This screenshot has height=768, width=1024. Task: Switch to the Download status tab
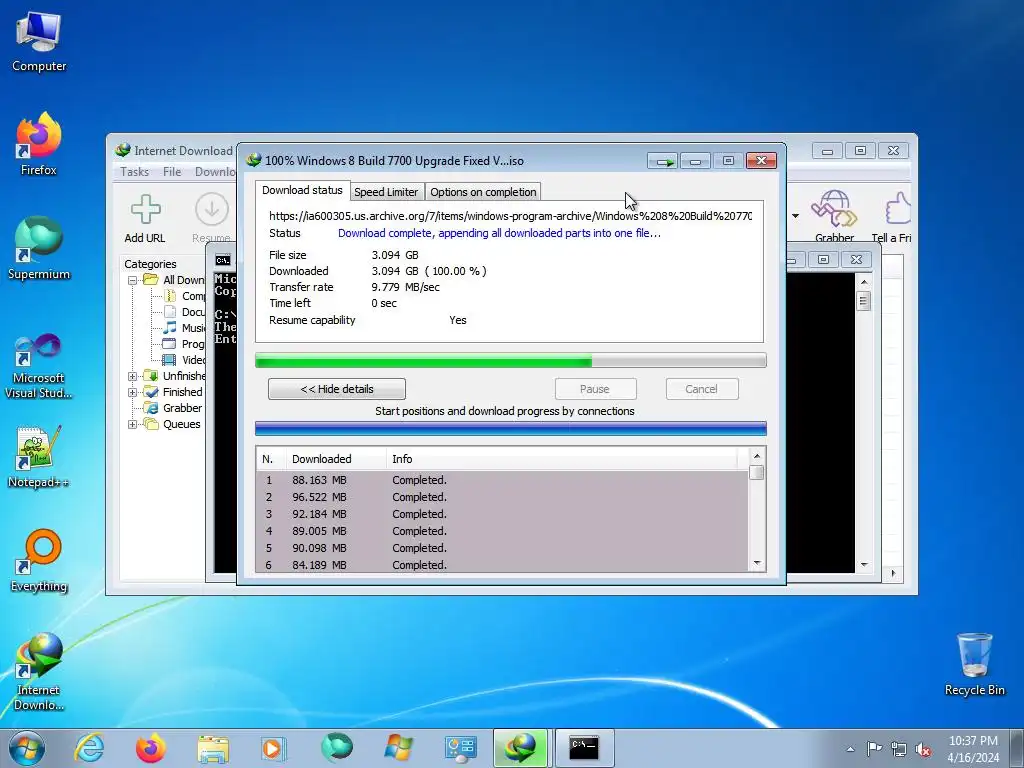tap(302, 190)
